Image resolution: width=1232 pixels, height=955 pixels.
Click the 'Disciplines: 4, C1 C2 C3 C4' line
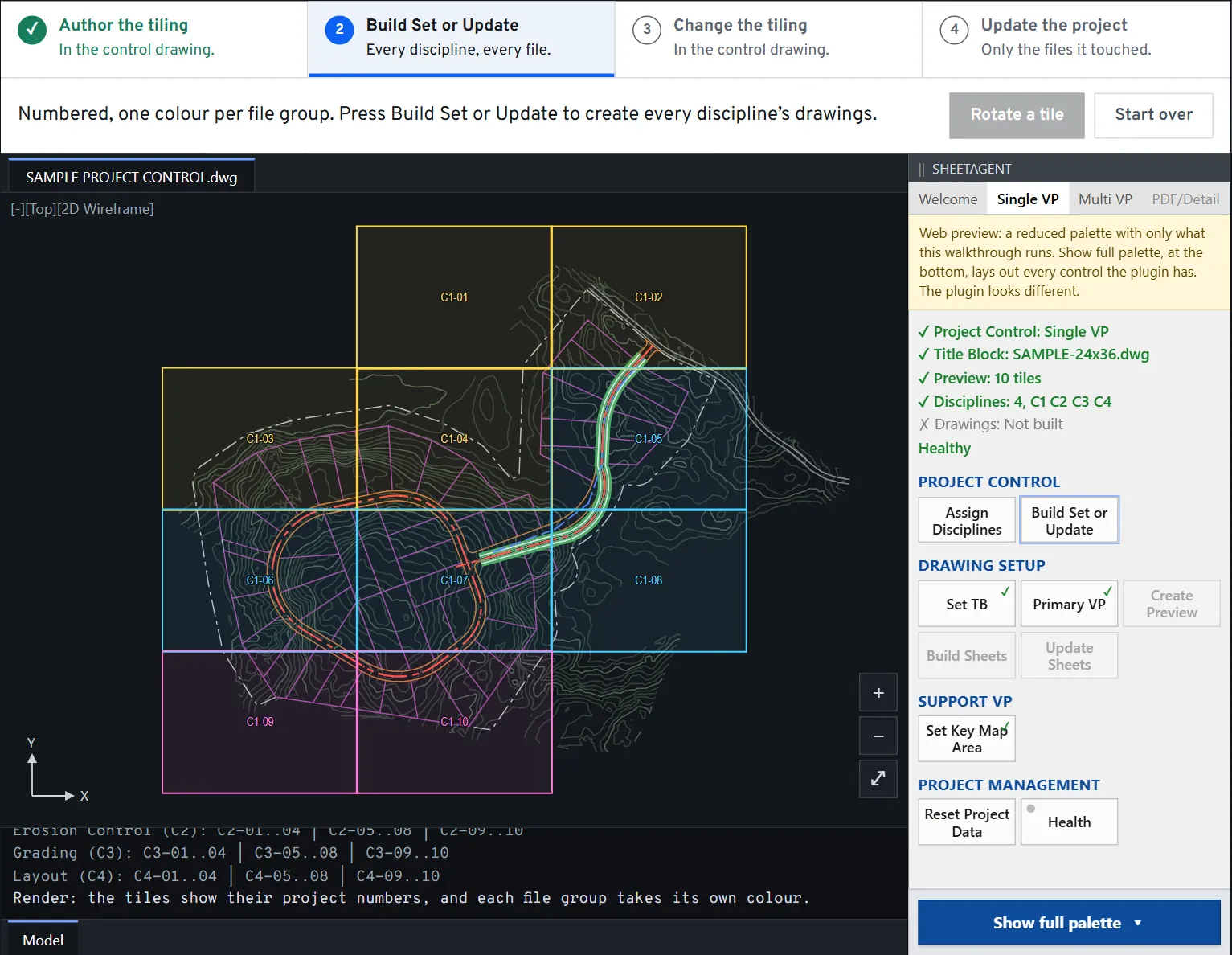pyautogui.click(x=1015, y=401)
